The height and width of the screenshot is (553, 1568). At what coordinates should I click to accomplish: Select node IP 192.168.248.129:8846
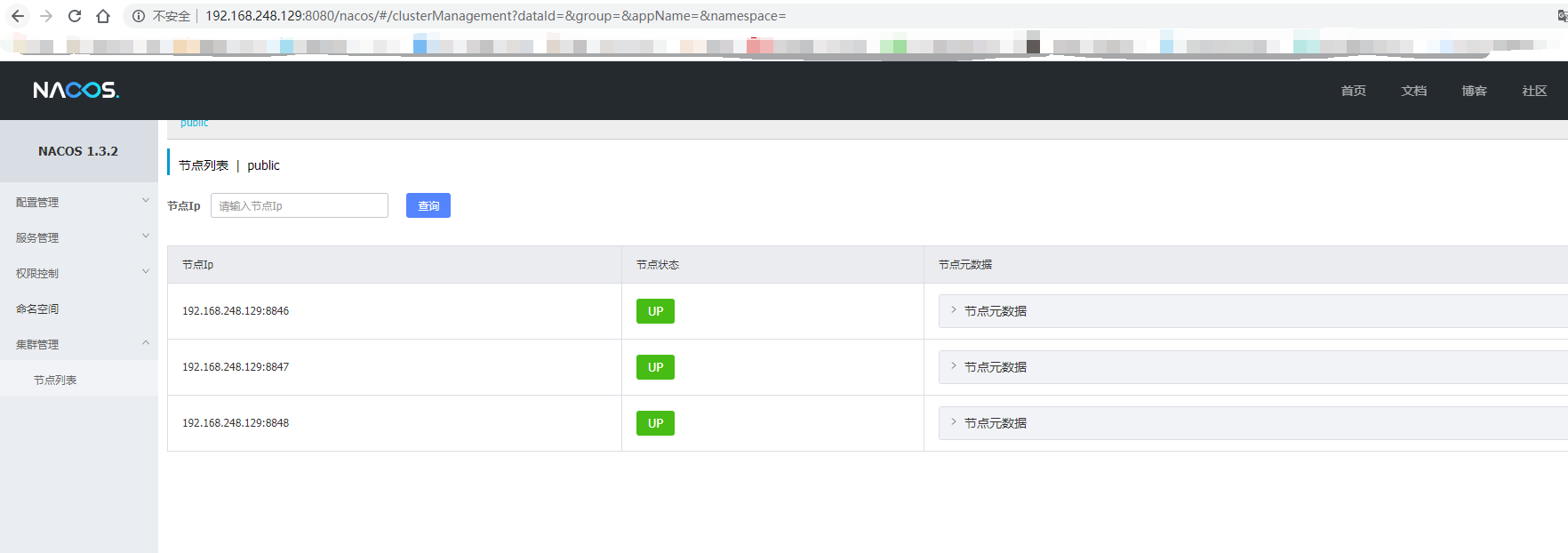click(236, 311)
